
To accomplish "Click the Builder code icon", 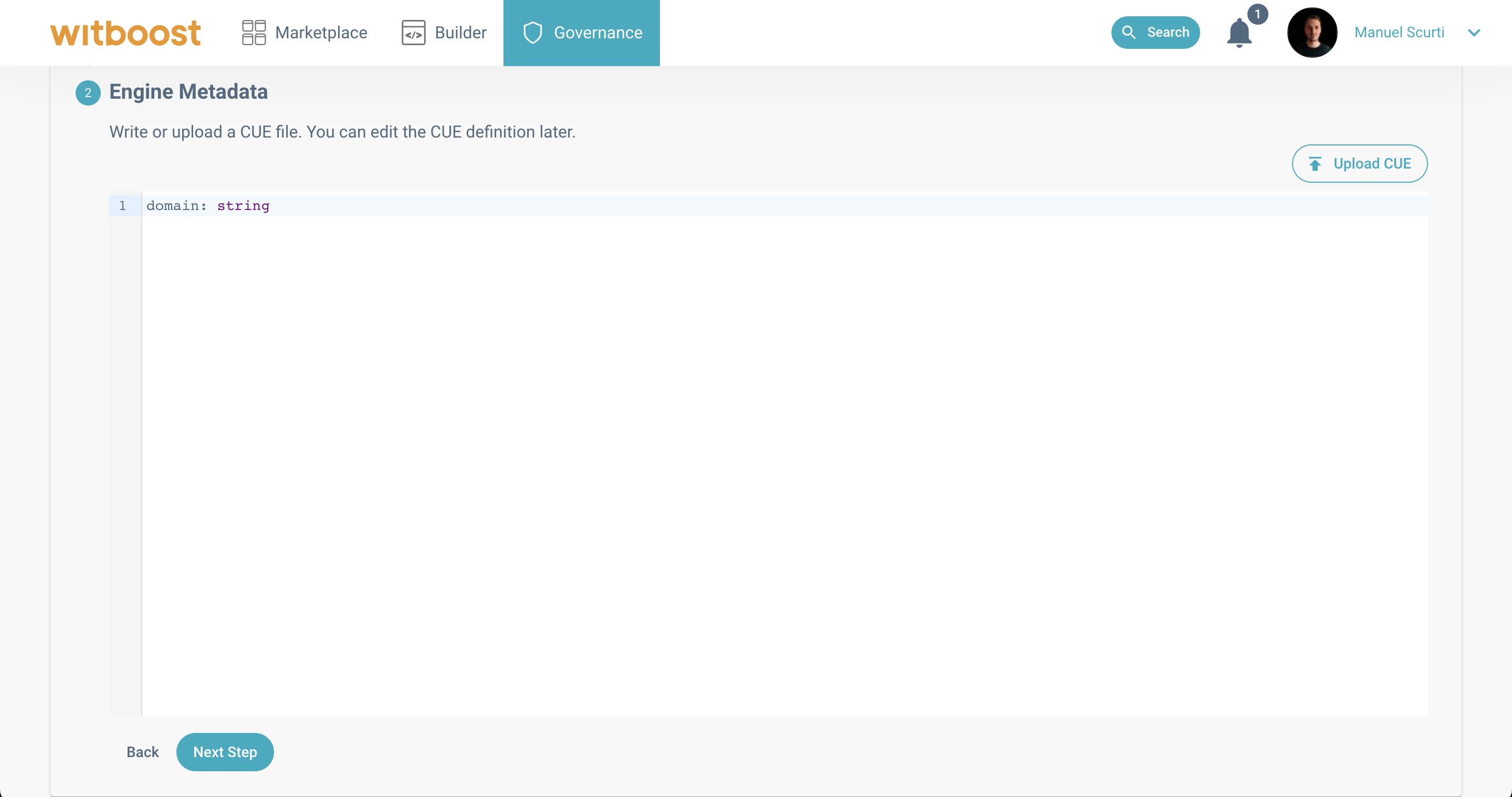I will [x=413, y=33].
